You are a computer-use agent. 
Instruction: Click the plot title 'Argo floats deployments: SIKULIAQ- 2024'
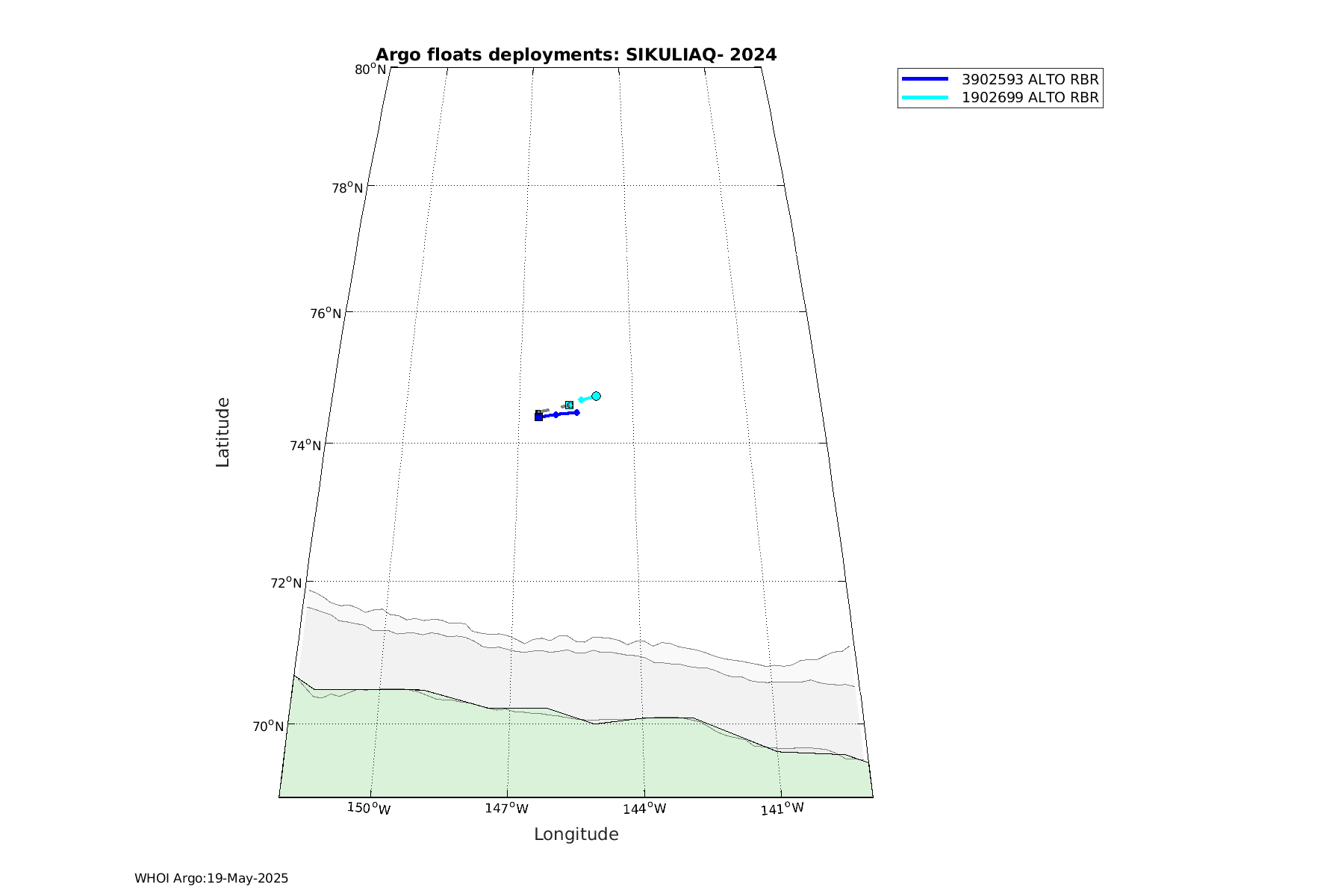(x=576, y=55)
